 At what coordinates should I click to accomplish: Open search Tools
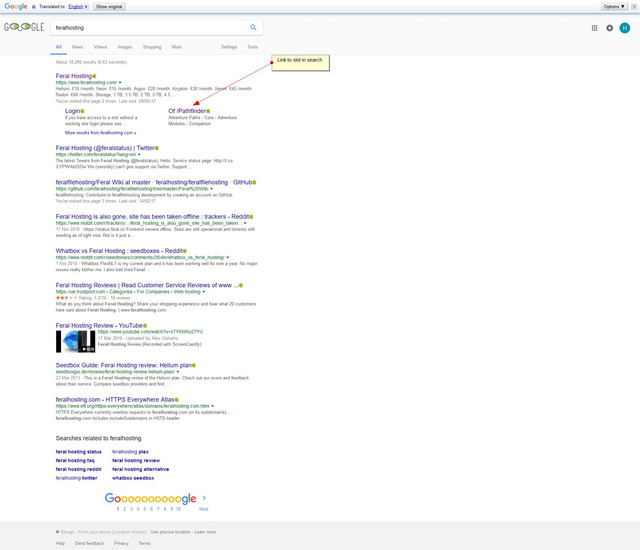[x=253, y=47]
